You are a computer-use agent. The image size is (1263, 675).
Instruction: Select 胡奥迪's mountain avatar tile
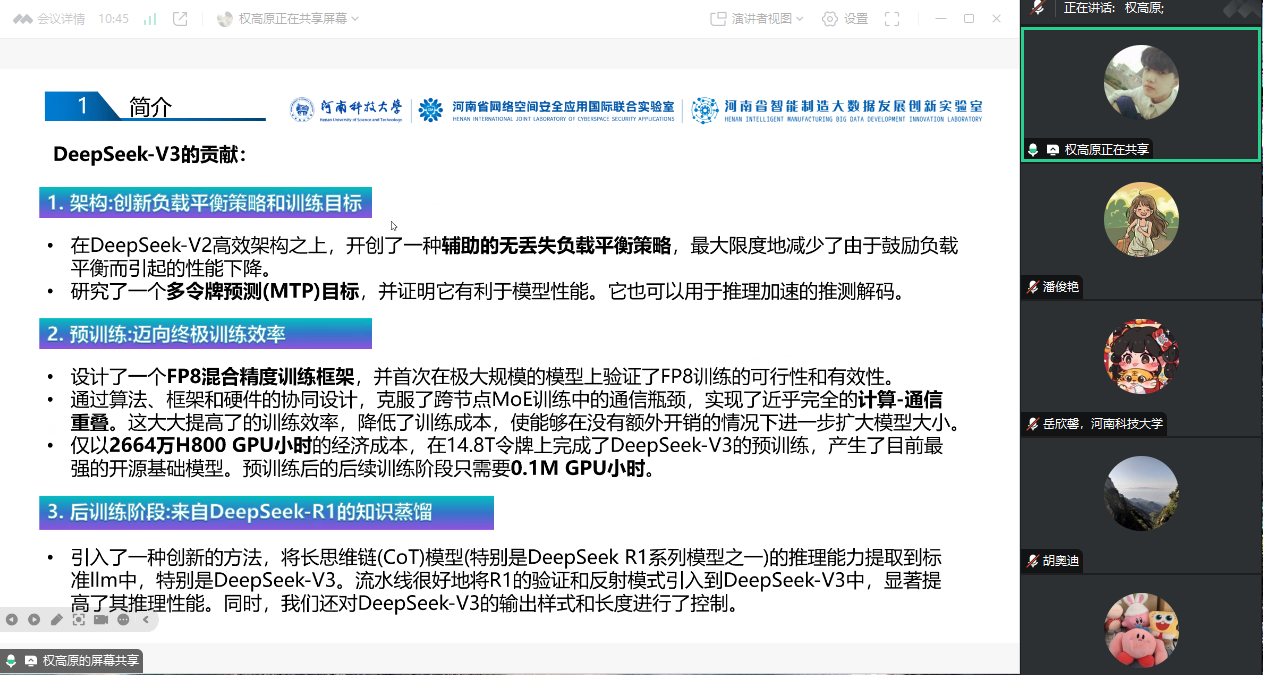[1141, 494]
